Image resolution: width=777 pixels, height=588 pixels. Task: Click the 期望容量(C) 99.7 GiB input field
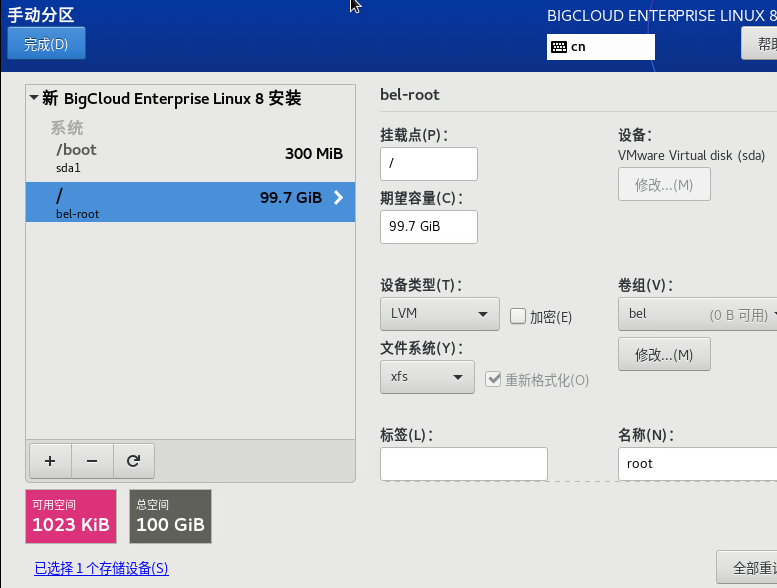tap(429, 227)
